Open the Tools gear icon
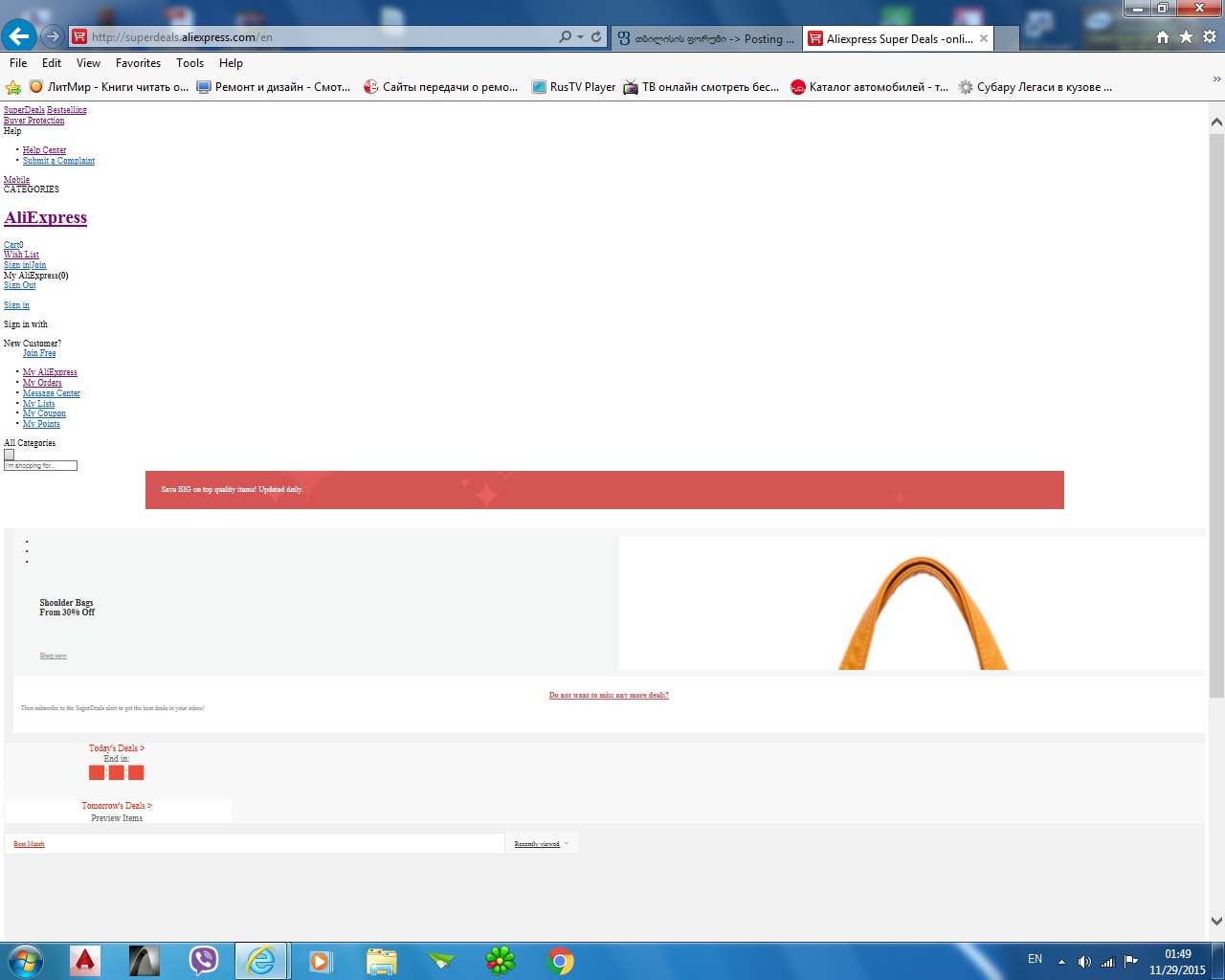 coord(1210,37)
